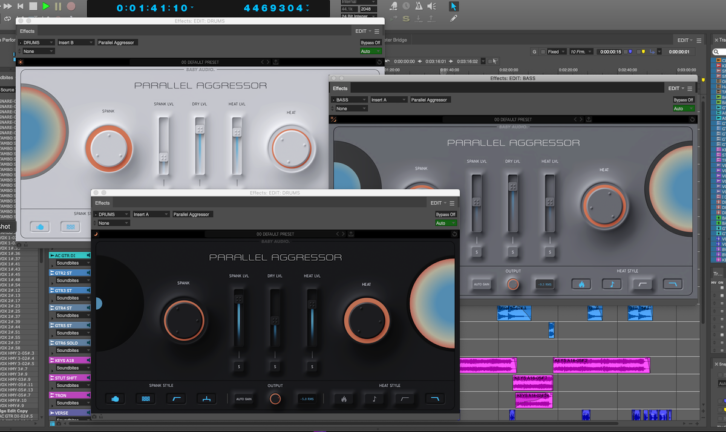
Task: Click 00 DEFAULT PRESET name in dark plugin
Action: pos(275,234)
